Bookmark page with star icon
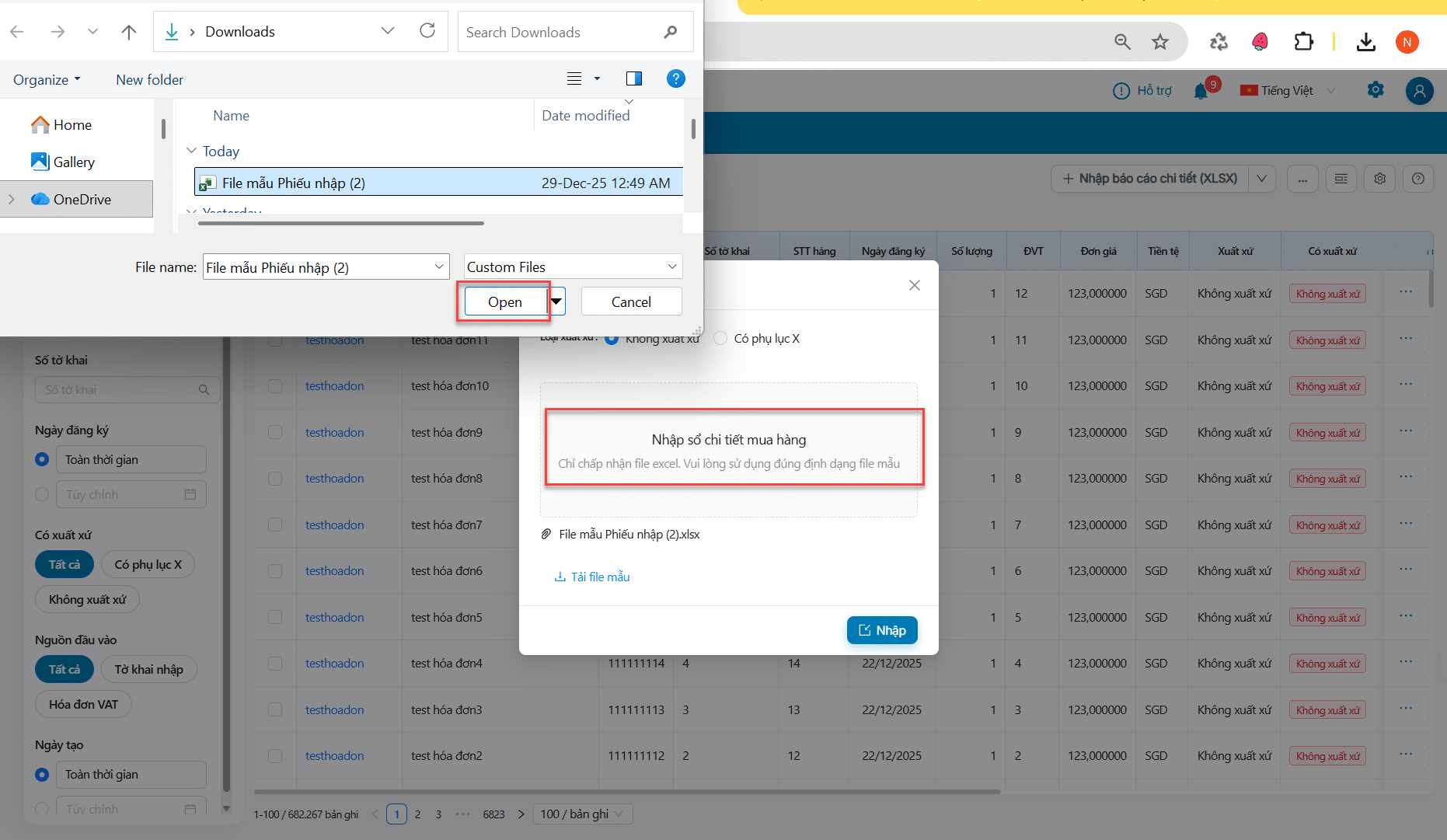 click(1160, 42)
